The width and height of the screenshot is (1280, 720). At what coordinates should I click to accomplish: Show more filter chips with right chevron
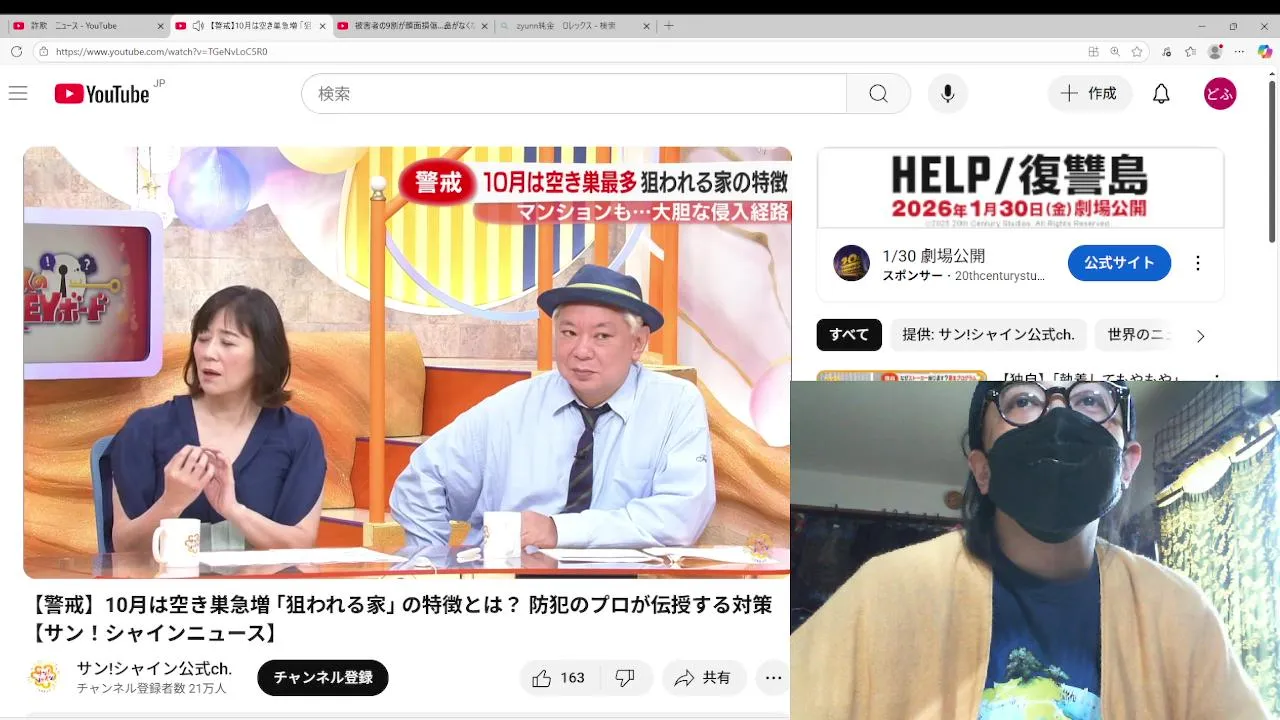tap(1201, 336)
